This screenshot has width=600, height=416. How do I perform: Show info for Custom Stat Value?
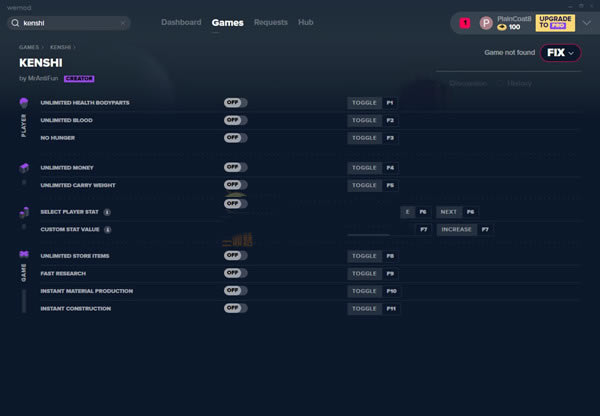point(108,230)
